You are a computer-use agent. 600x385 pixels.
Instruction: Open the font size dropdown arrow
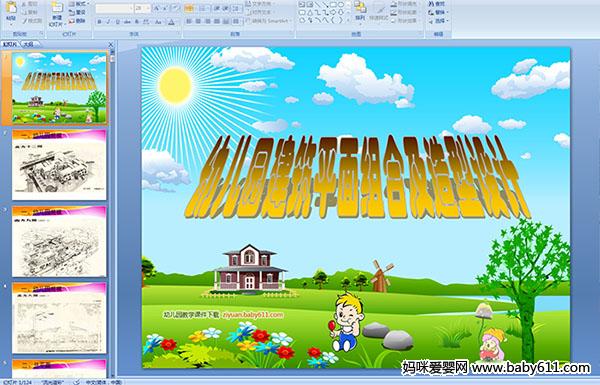148,8
